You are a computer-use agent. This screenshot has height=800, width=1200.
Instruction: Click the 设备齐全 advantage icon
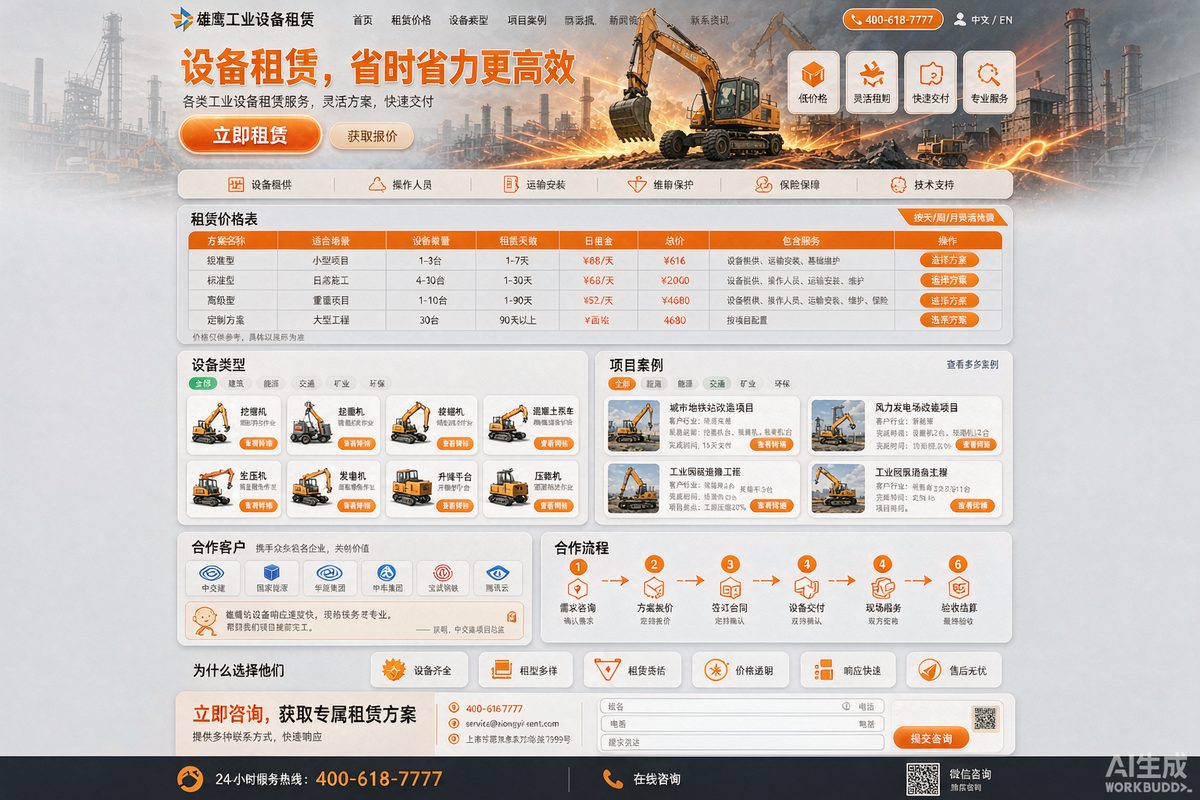point(394,669)
